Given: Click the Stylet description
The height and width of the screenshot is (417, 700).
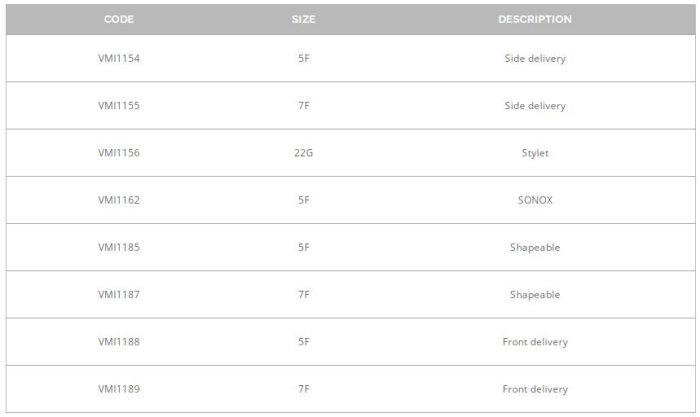Looking at the screenshot, I should 535,153.
